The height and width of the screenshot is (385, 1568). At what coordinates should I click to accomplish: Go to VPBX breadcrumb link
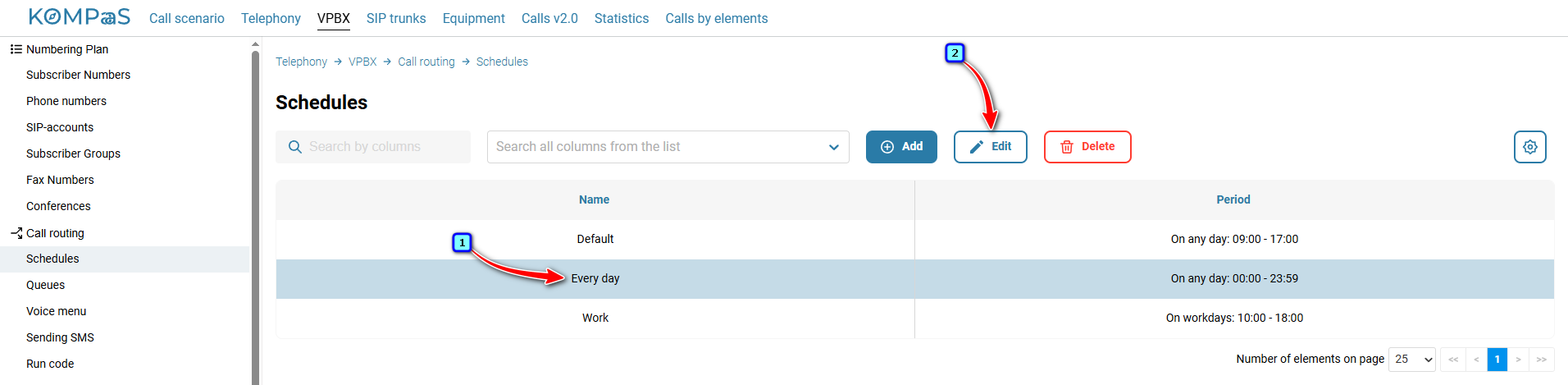(362, 62)
